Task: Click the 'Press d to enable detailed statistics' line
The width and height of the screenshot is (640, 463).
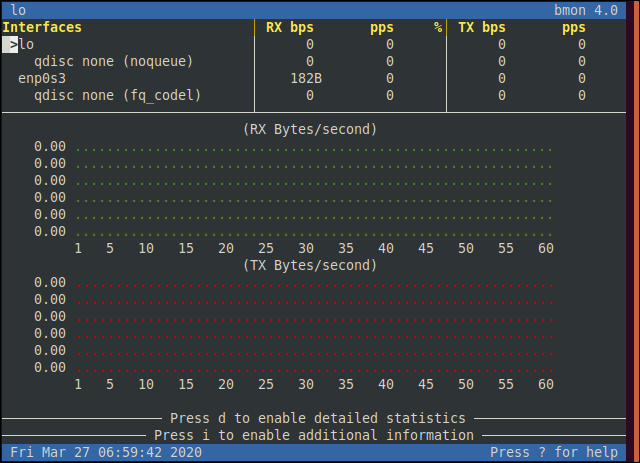Action: [x=318, y=418]
